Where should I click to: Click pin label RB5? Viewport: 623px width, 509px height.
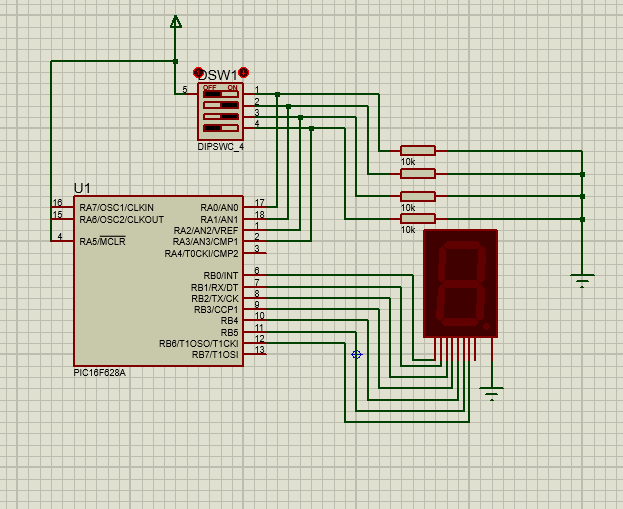(230, 333)
